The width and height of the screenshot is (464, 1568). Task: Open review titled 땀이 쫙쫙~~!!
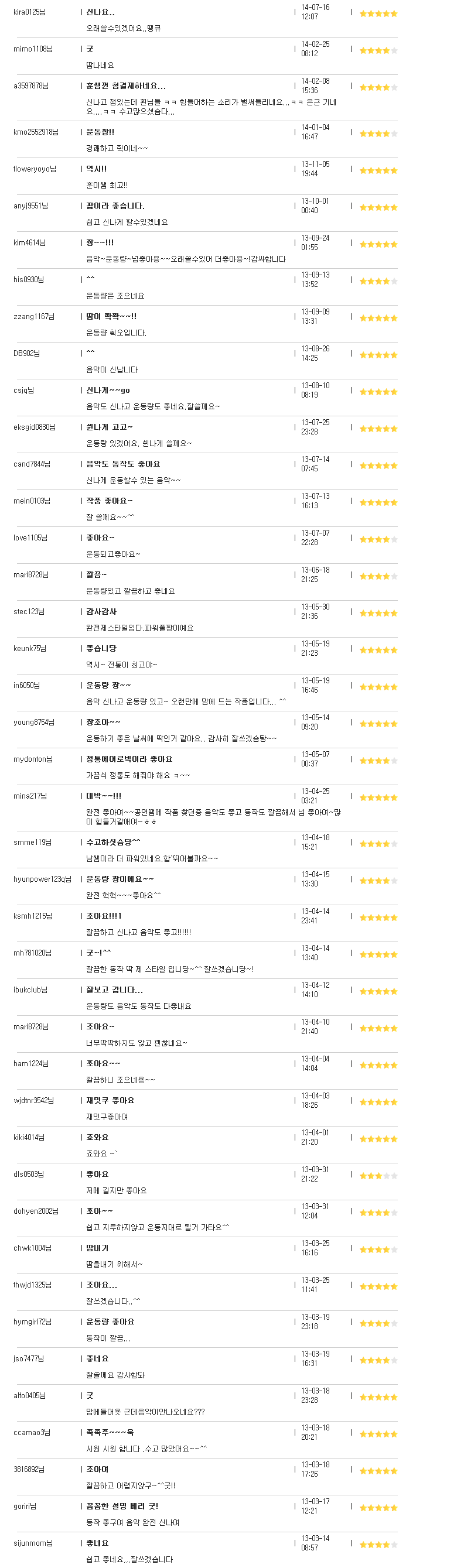click(111, 317)
